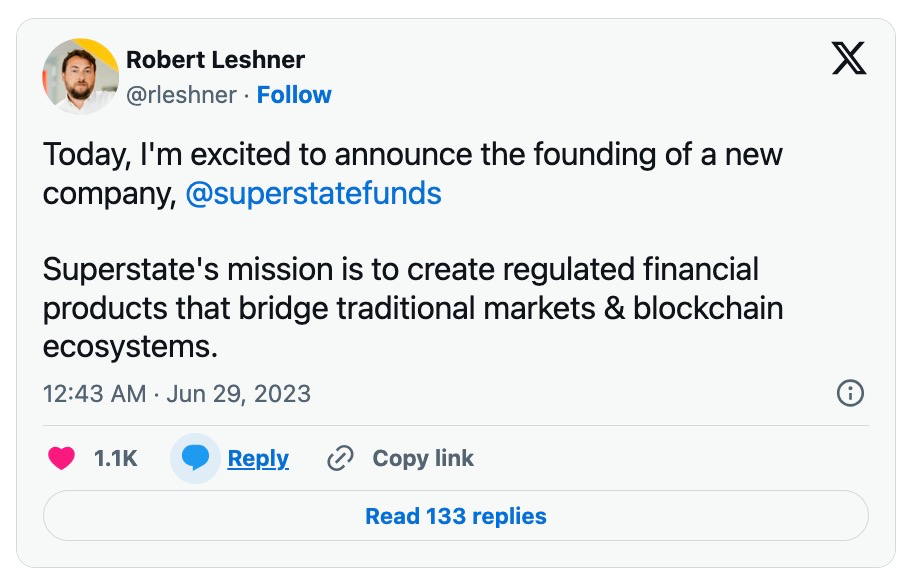Like the tweet with heart icon
The image size is (914, 586).
[62, 459]
